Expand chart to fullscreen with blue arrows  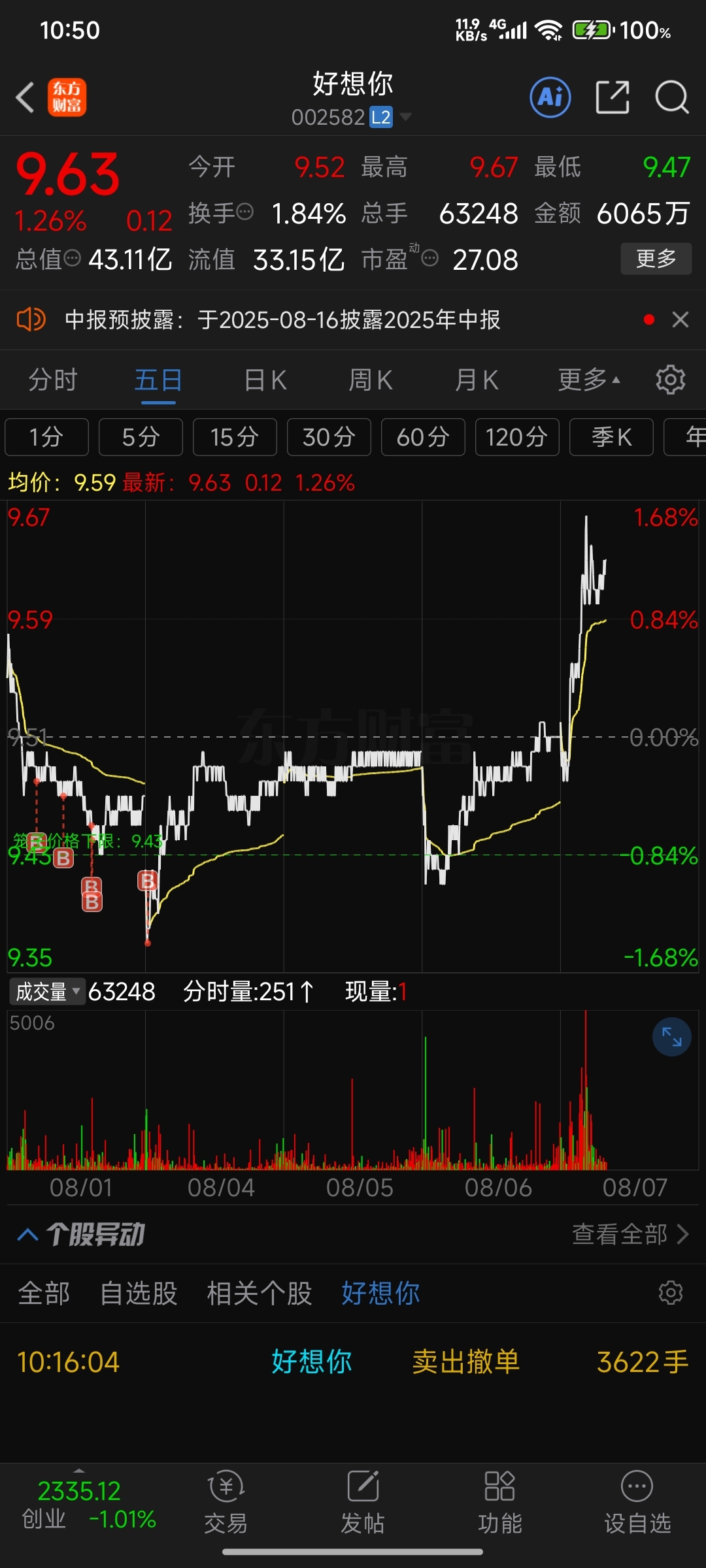(x=672, y=1037)
